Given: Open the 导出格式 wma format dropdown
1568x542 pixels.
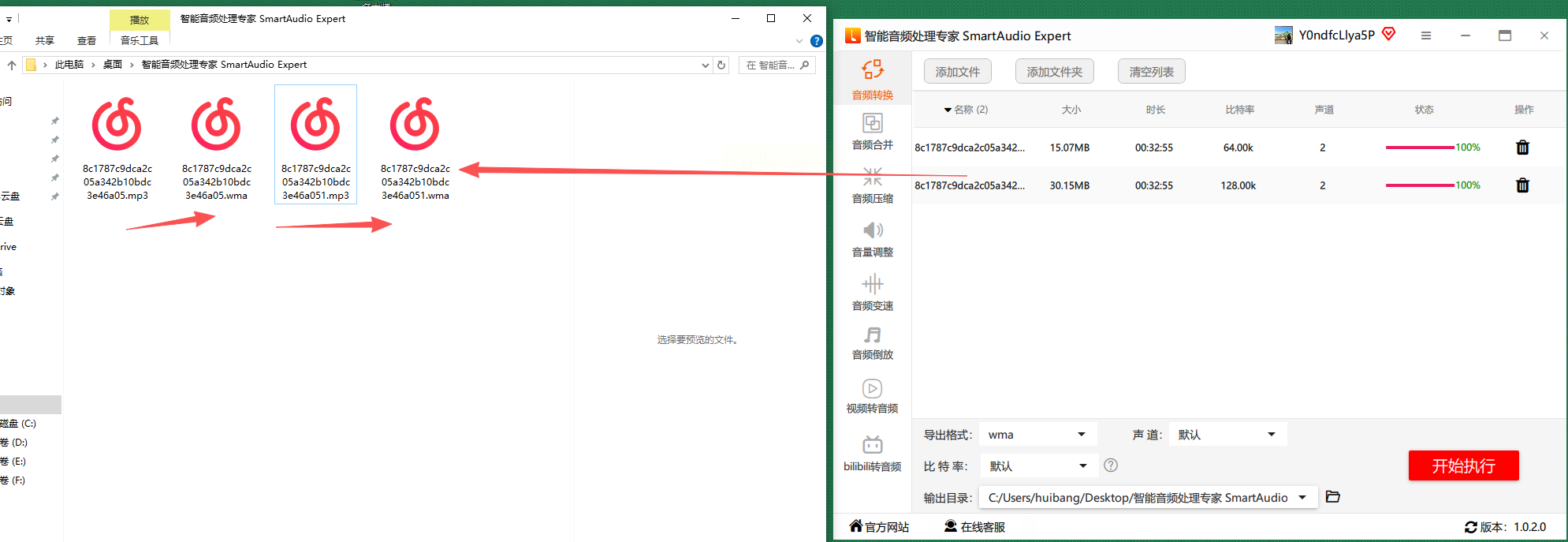Looking at the screenshot, I should coord(1037,434).
